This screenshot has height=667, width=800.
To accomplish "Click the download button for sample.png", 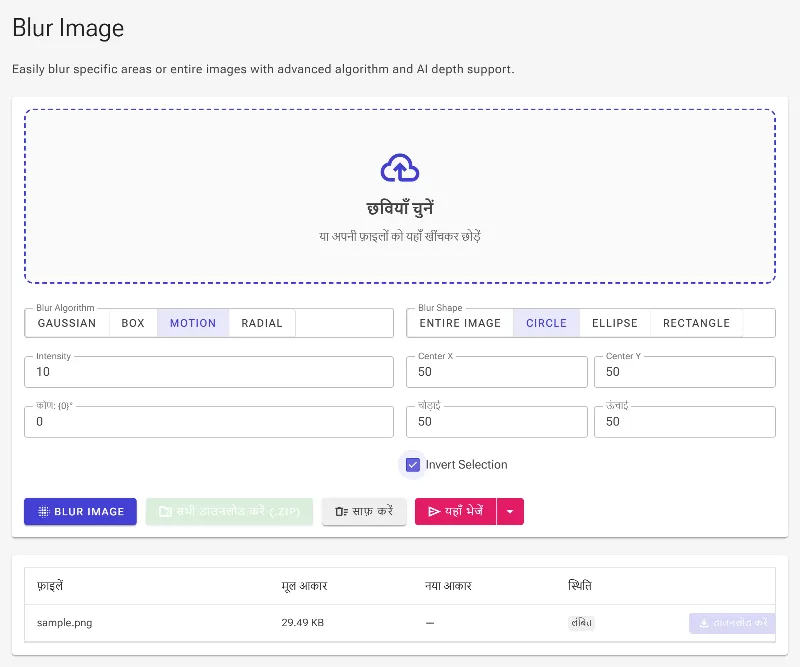I will pyautogui.click(x=732, y=623).
